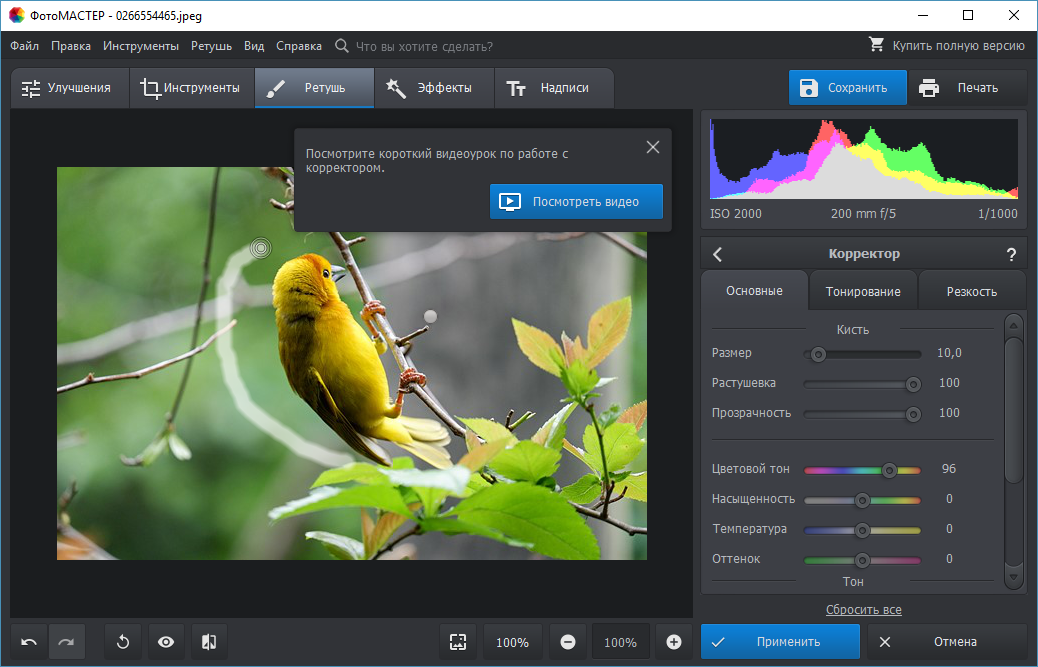Open the Эффекты tab
The width and height of the screenshot is (1038, 667).
click(x=434, y=88)
